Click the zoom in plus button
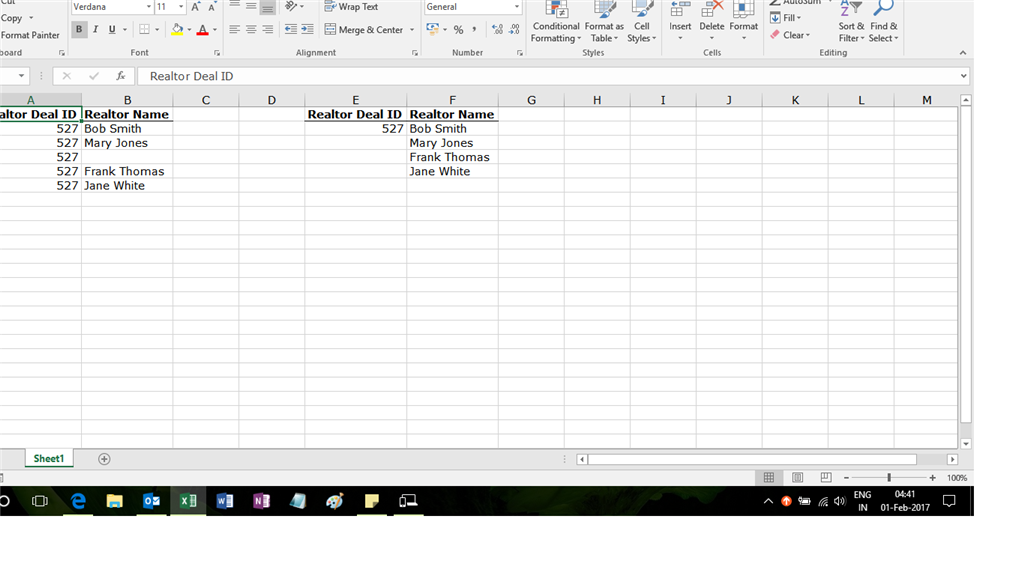The height and width of the screenshot is (575, 1024). click(933, 478)
